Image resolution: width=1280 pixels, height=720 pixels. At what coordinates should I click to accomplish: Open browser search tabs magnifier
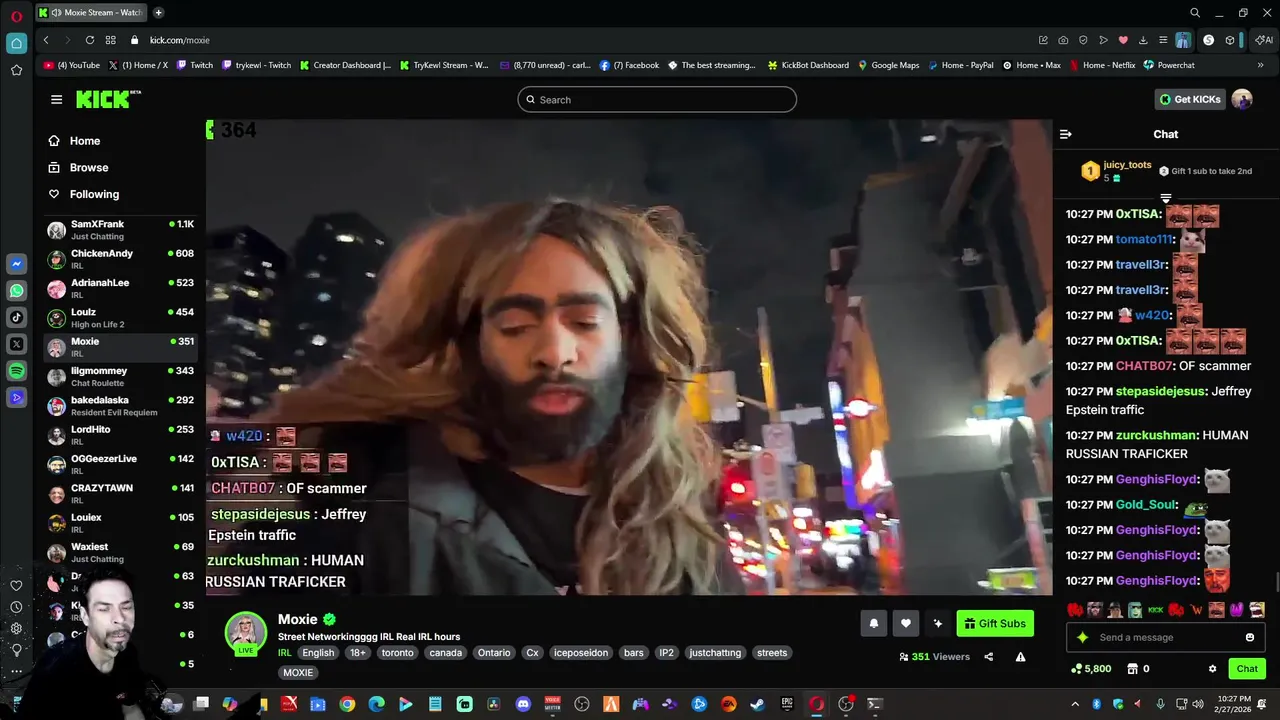[1194, 13]
